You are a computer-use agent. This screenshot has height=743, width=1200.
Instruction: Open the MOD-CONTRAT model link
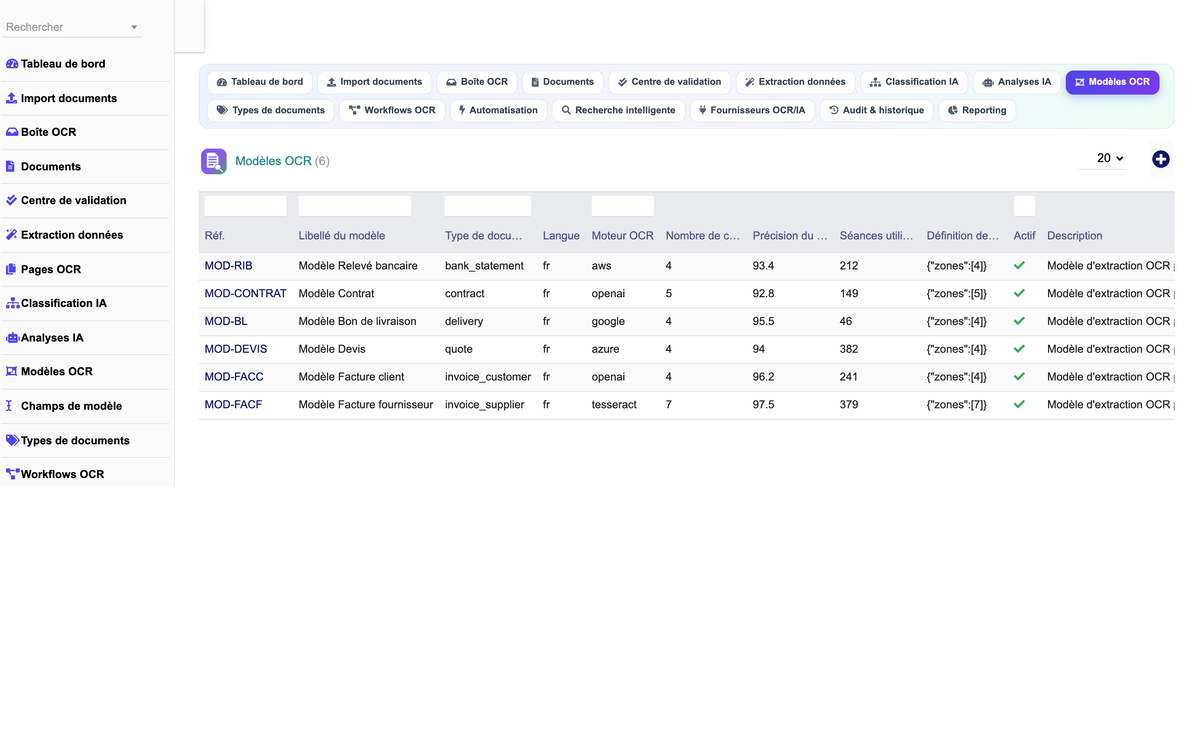pyautogui.click(x=245, y=294)
